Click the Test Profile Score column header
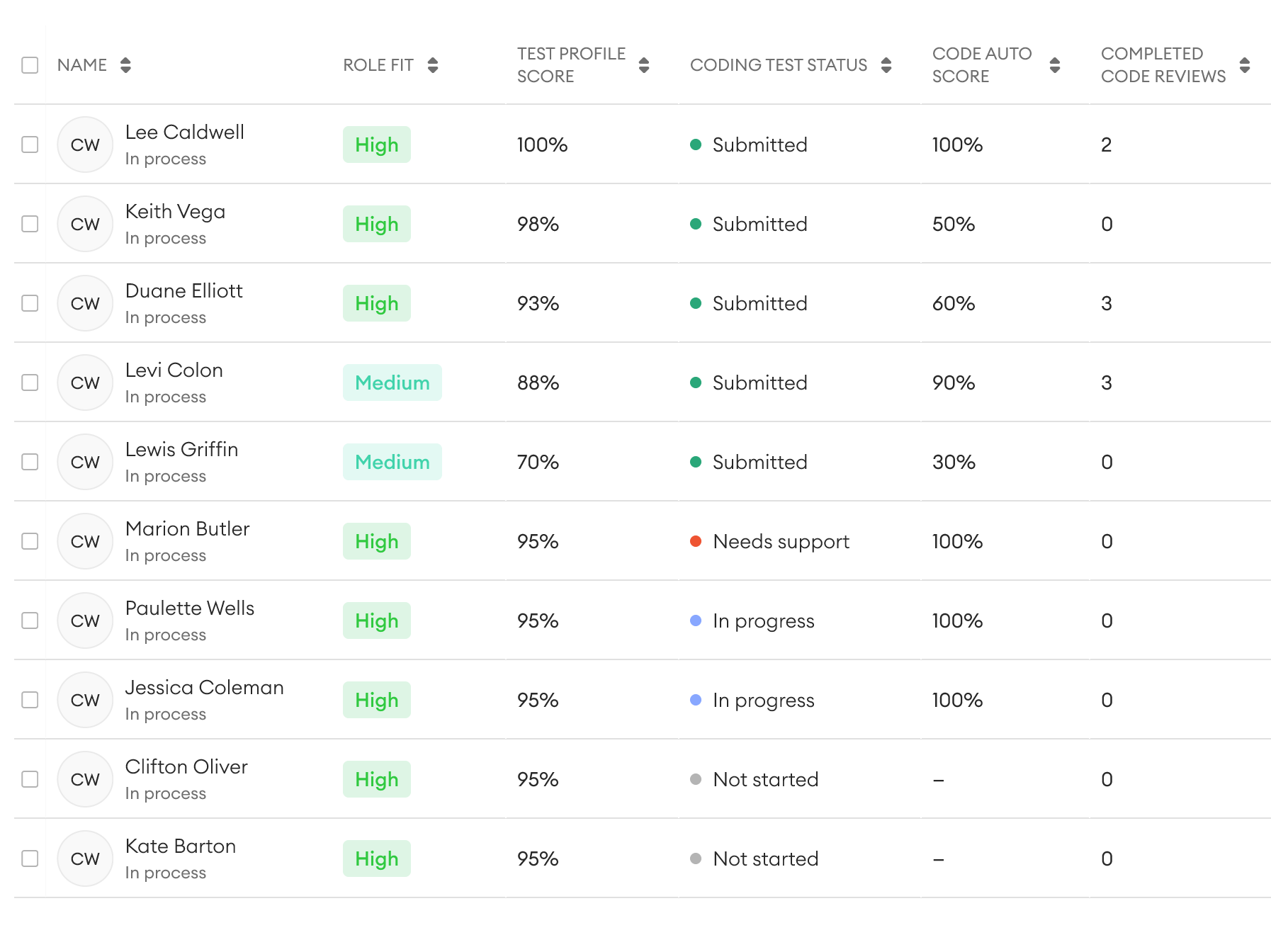Image resolution: width=1271 pixels, height=952 pixels. (x=571, y=65)
